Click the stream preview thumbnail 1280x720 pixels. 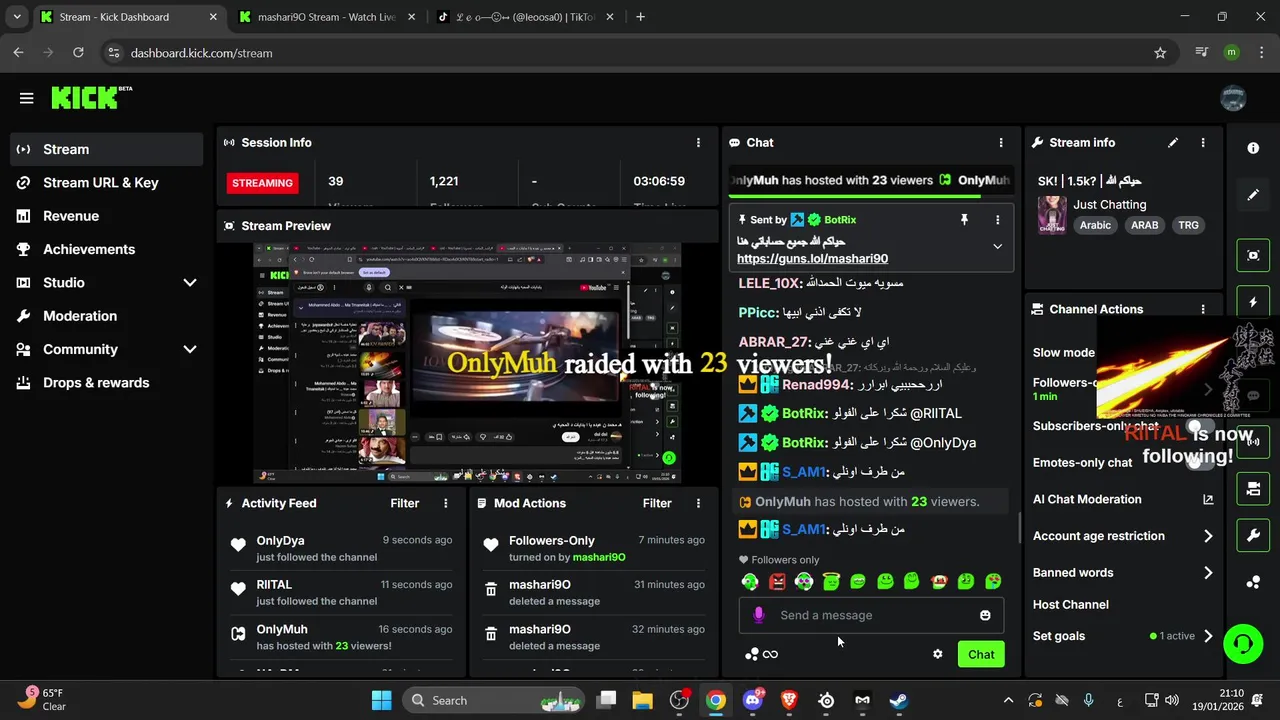coord(467,364)
